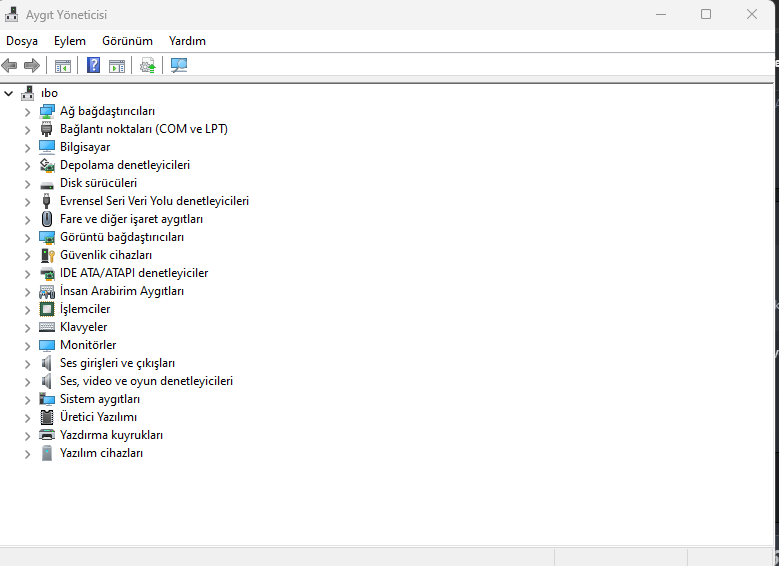Click the Bilgisayar monitor icon
The image size is (779, 566).
pos(47,147)
